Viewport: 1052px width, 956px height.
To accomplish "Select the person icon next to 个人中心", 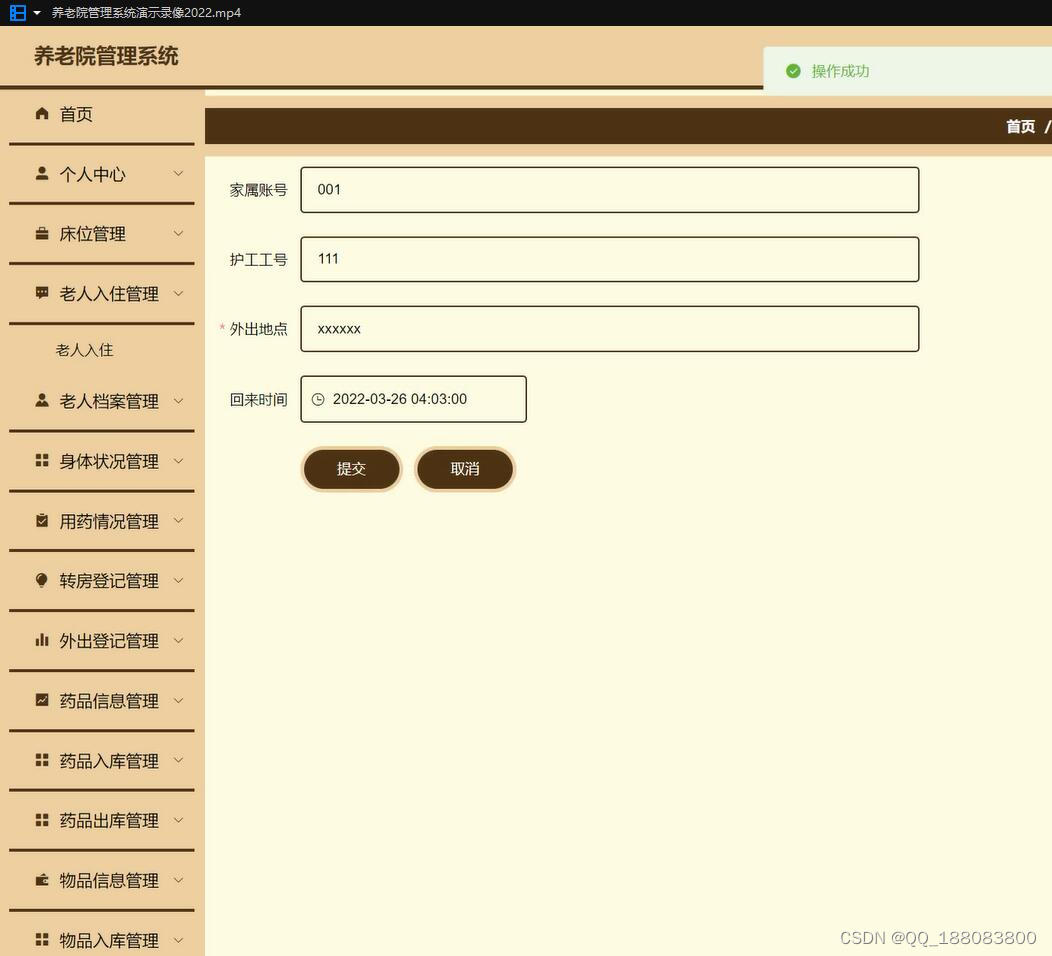I will pos(41,173).
